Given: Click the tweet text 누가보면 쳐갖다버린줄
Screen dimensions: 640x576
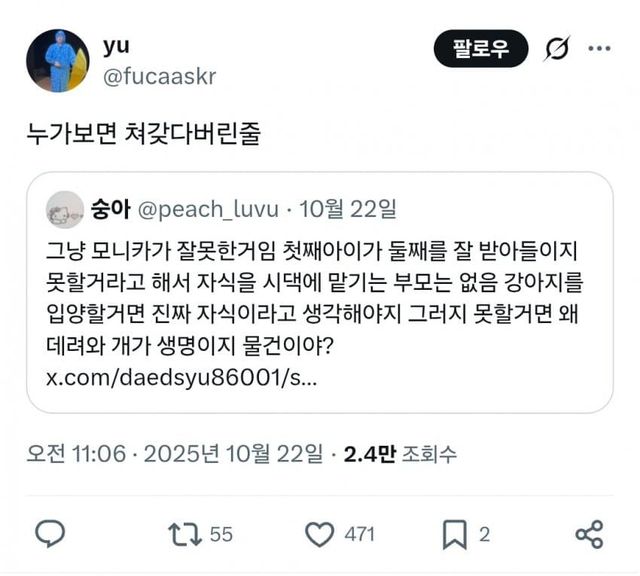Looking at the screenshot, I should [144, 135].
